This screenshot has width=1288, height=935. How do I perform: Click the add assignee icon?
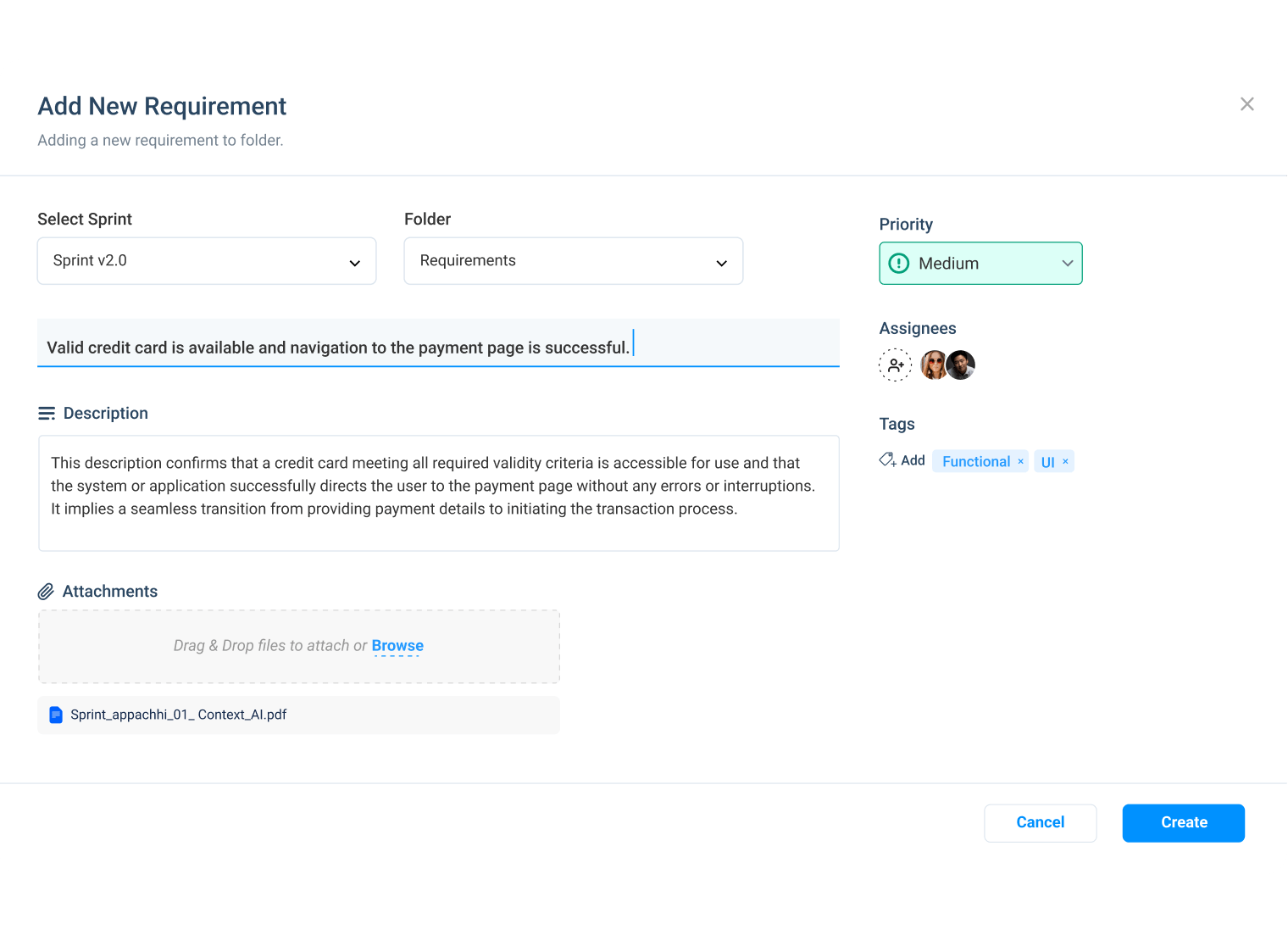[x=895, y=365]
